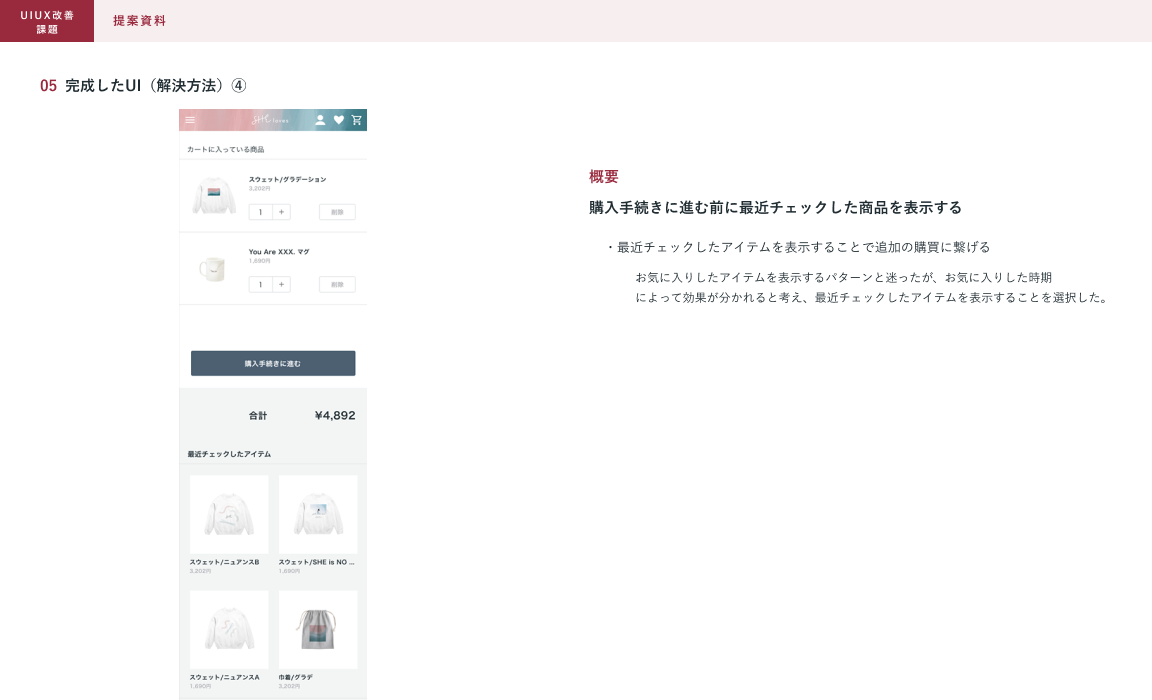Screen dimensions: 1152x700
Task: View the スウェット/ニュアンスA product image
Action: tap(229, 629)
